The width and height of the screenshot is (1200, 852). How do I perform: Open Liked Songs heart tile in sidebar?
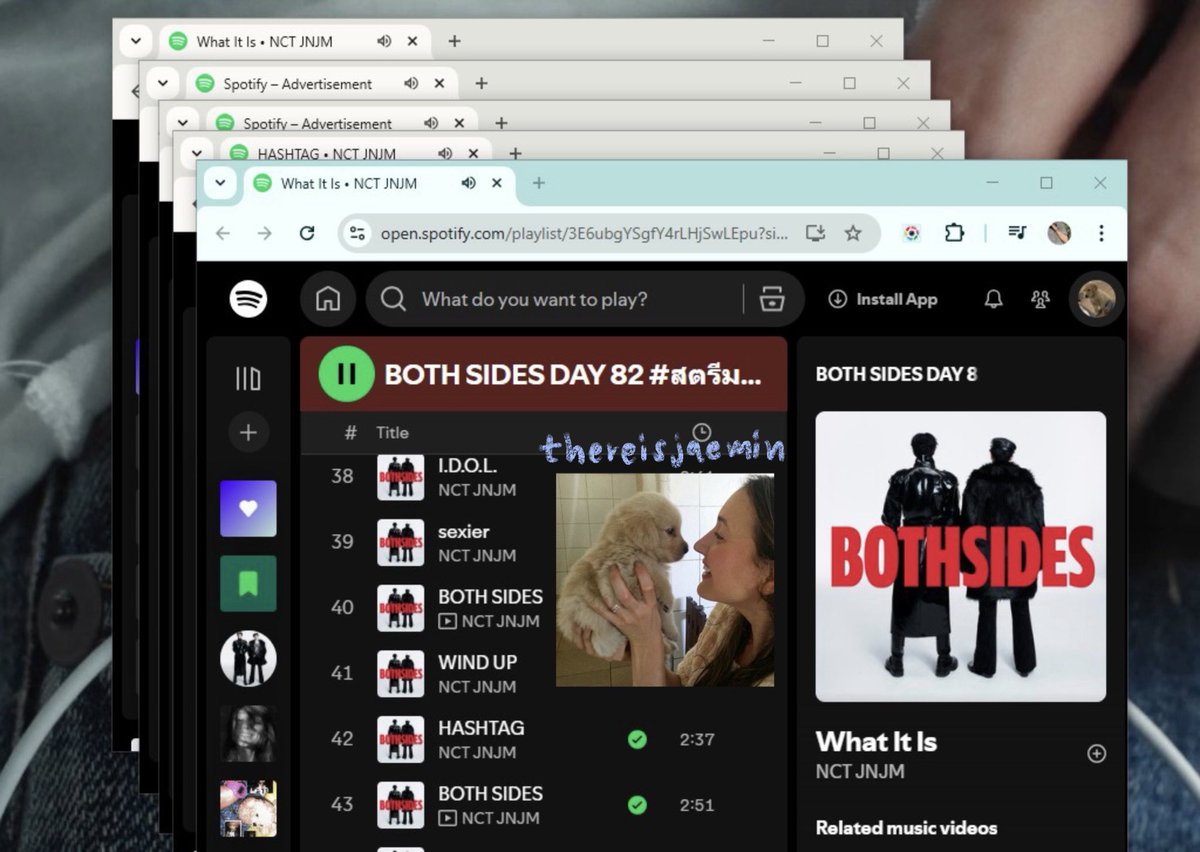pyautogui.click(x=248, y=508)
